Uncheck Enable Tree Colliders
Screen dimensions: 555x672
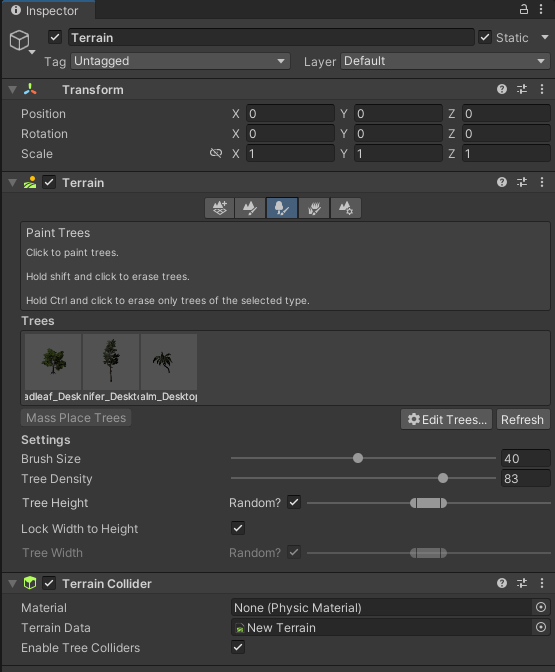tap(238, 647)
